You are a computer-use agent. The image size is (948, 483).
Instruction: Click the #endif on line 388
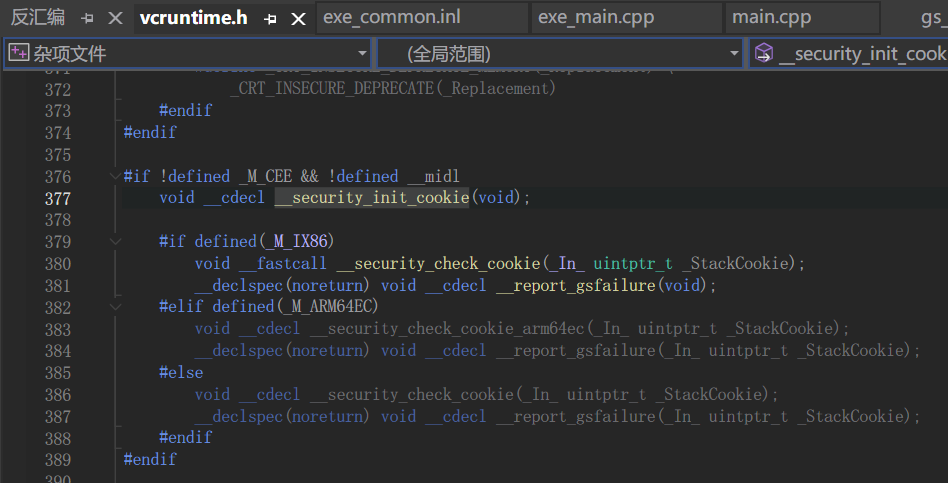coord(186,438)
